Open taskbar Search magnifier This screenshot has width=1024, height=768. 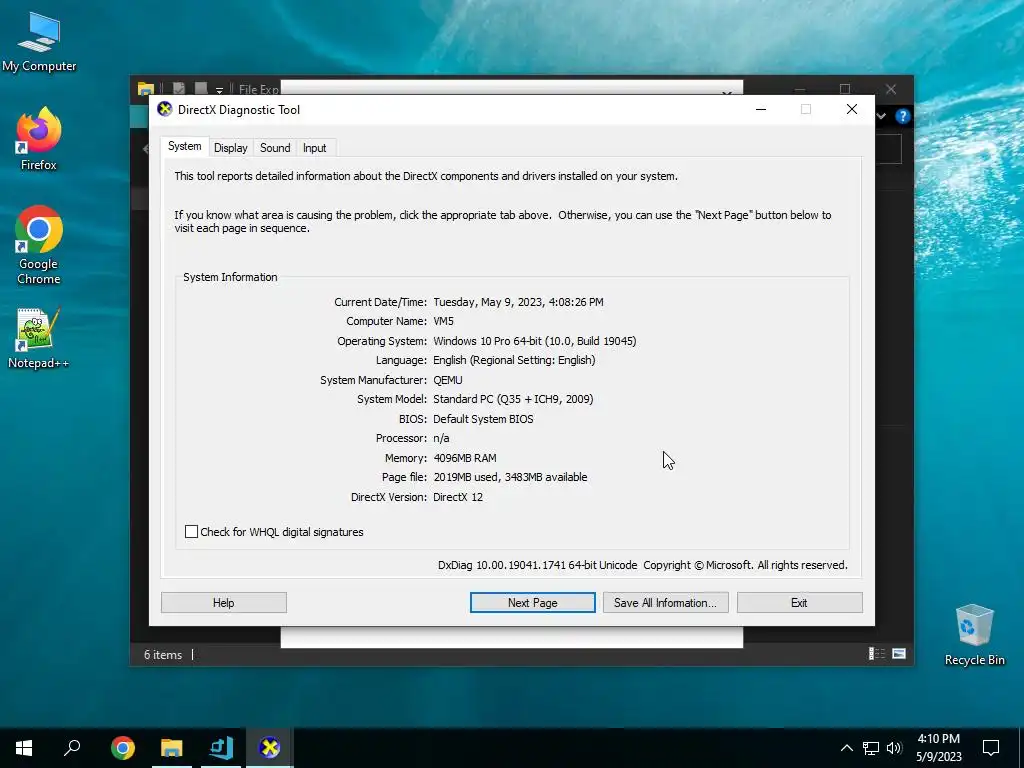[x=72, y=748]
